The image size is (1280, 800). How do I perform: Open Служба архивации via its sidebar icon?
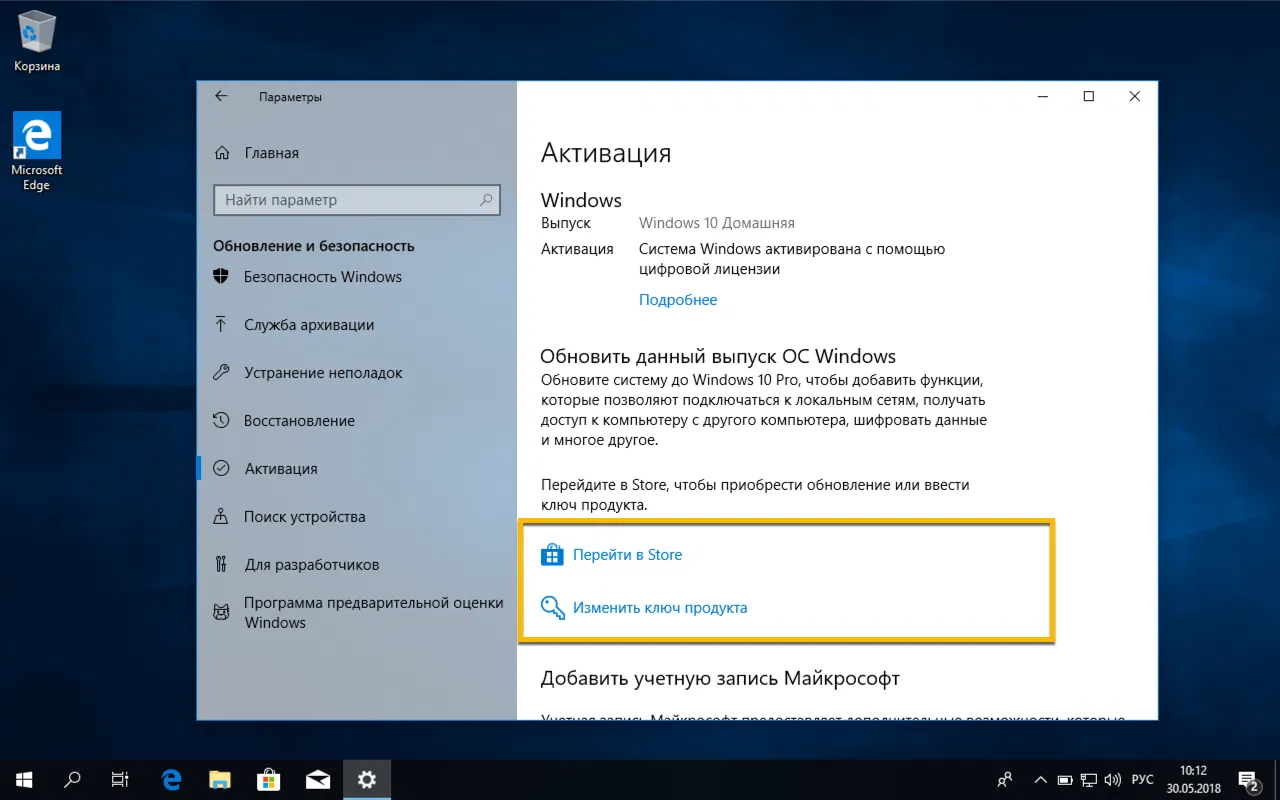pos(221,324)
